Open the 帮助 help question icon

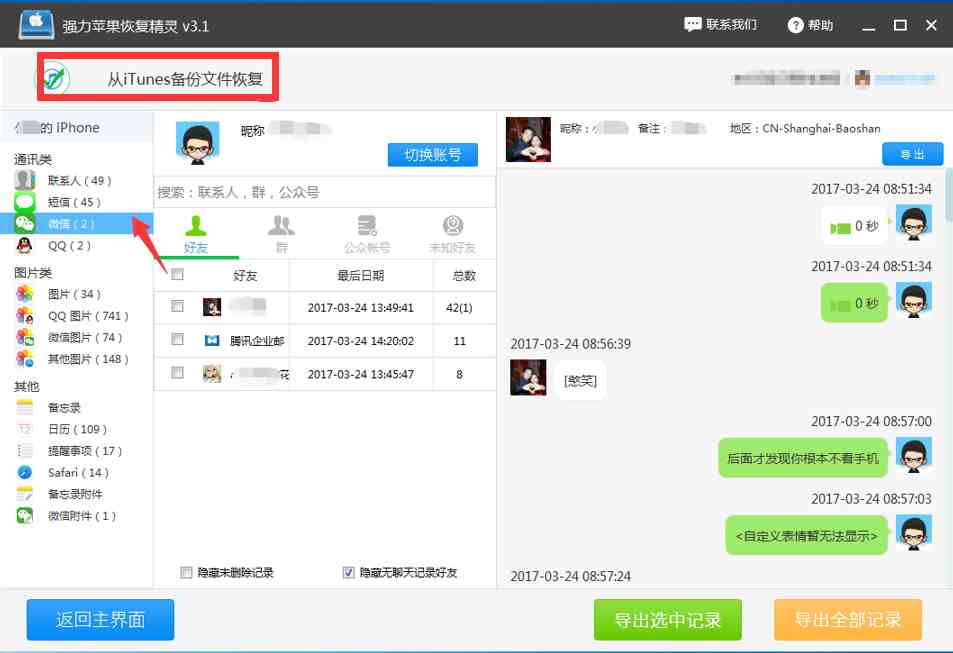[795, 26]
